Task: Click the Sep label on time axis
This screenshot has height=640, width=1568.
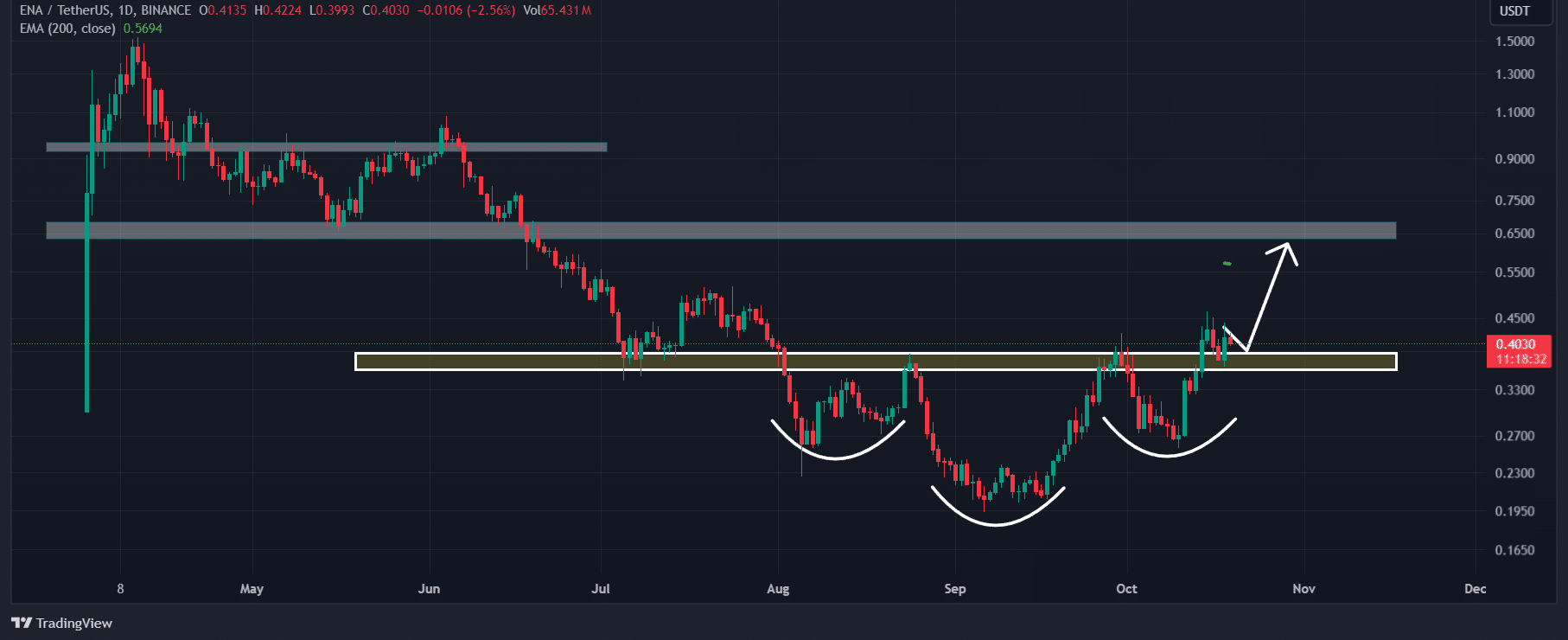Action: (x=955, y=589)
